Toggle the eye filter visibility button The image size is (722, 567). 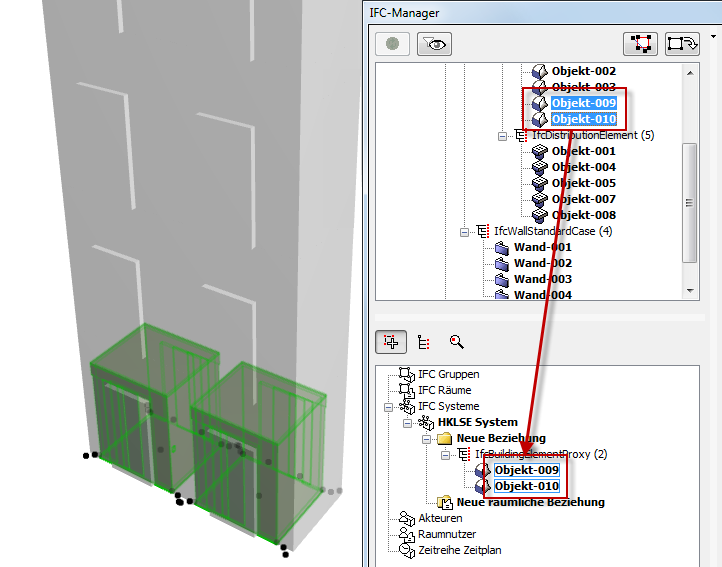434,44
